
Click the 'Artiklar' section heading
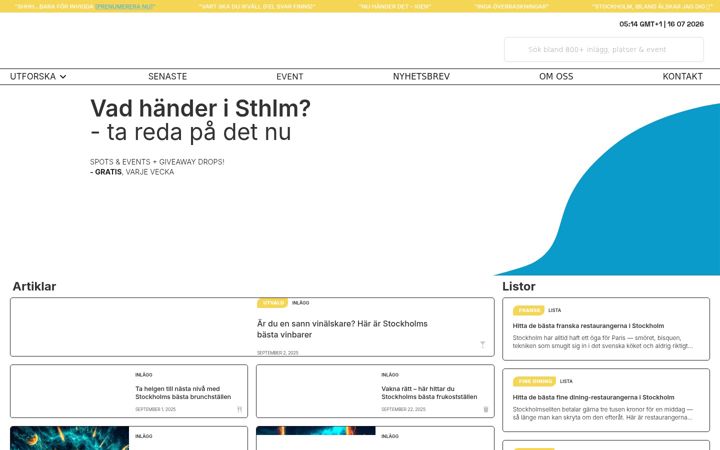tap(34, 287)
